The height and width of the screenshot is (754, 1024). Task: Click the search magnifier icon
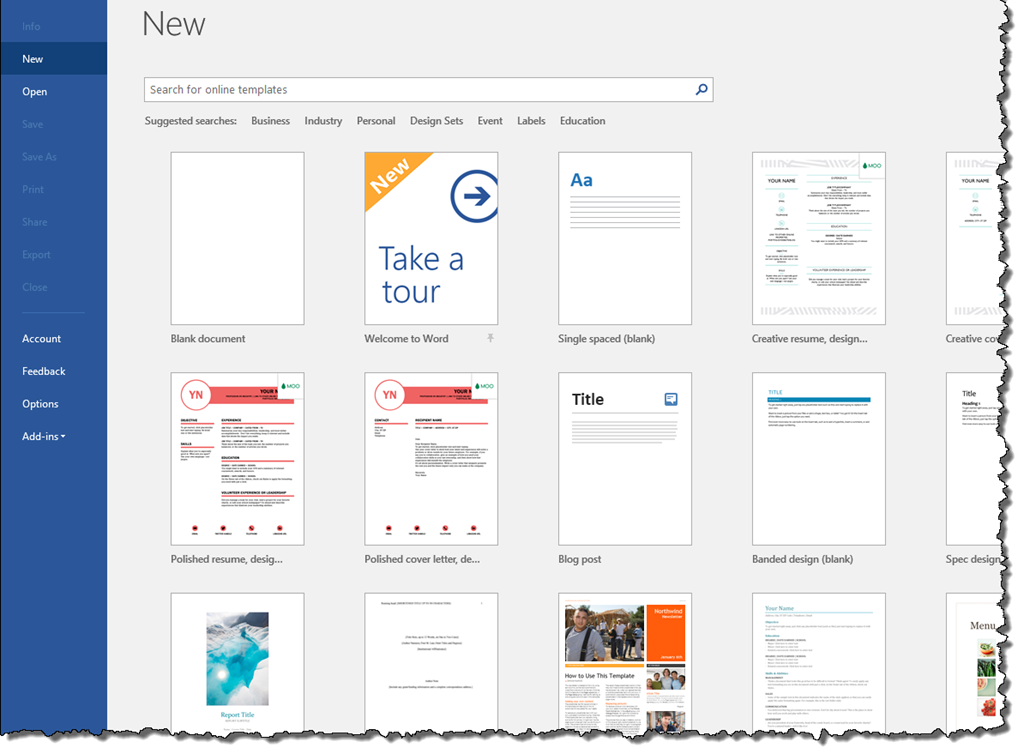(x=702, y=90)
